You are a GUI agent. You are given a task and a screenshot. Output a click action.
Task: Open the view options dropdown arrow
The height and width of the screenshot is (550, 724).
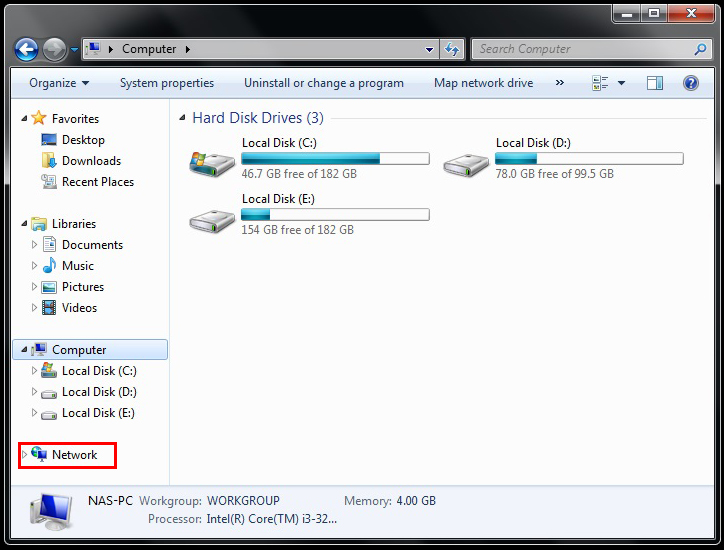point(621,83)
